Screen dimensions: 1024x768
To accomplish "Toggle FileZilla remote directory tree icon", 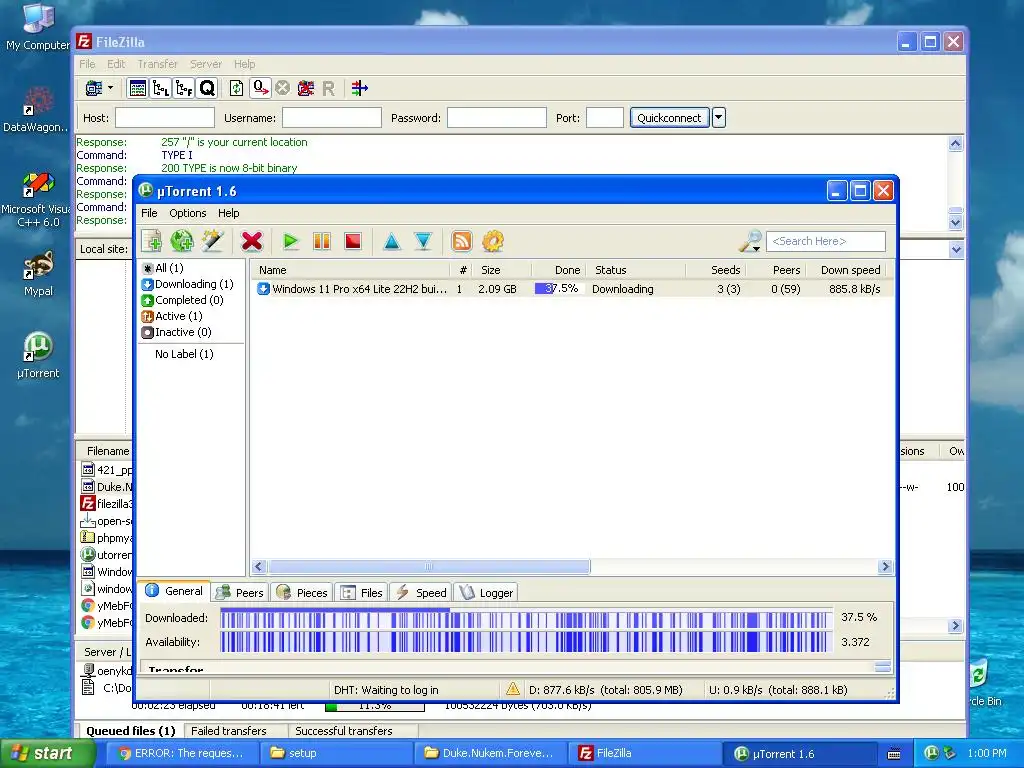I will pyautogui.click(x=184, y=88).
